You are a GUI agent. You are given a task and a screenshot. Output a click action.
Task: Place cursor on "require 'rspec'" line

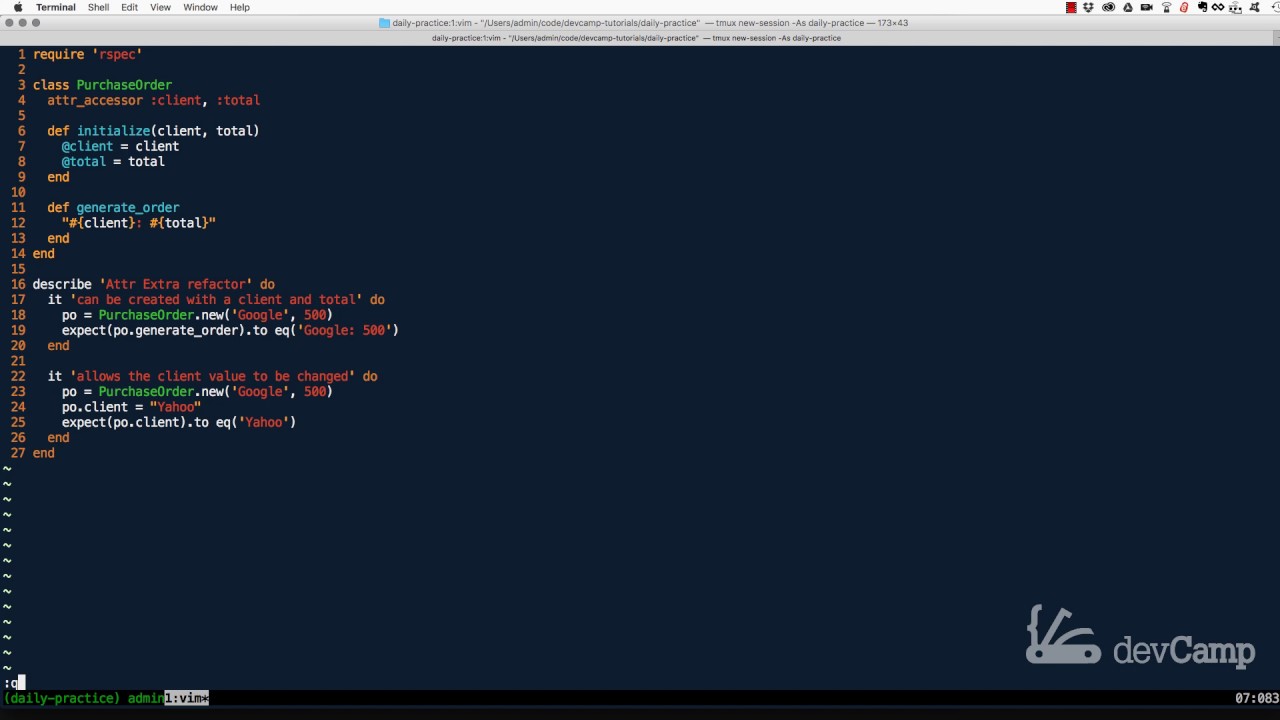(87, 54)
